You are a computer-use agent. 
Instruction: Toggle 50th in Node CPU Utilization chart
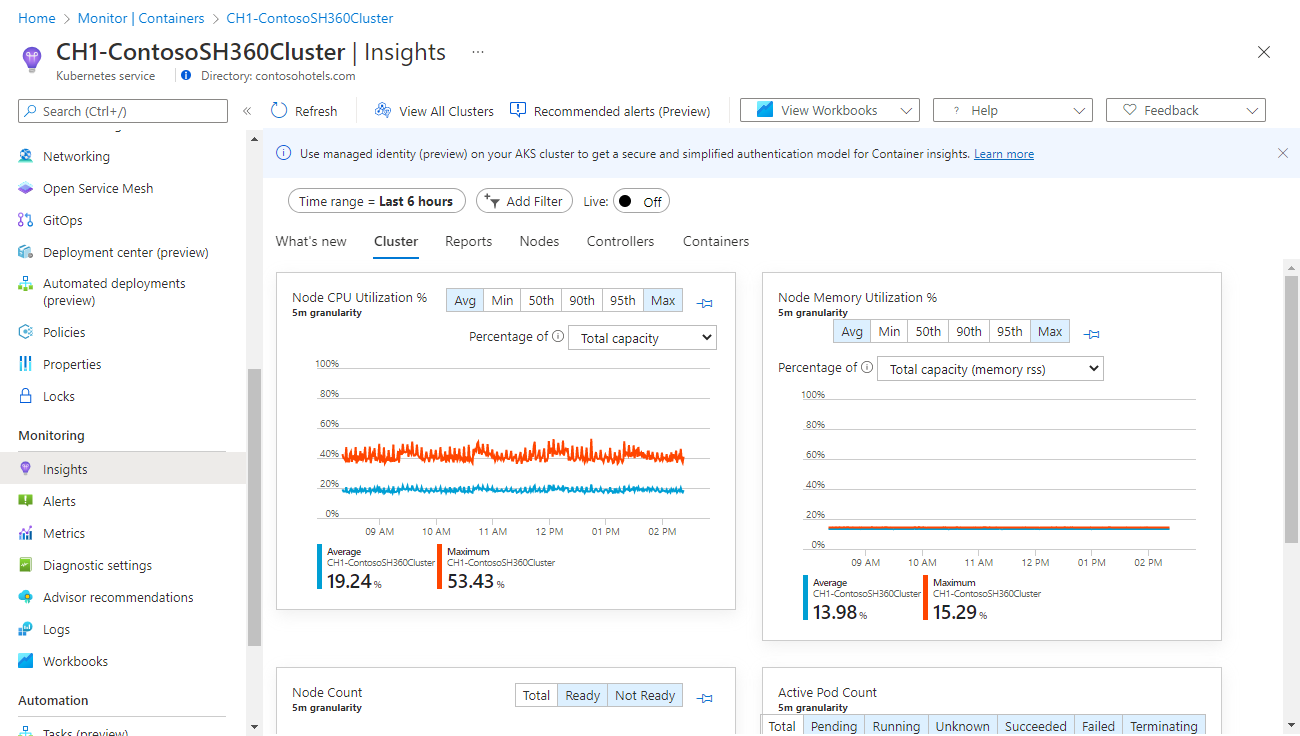541,300
